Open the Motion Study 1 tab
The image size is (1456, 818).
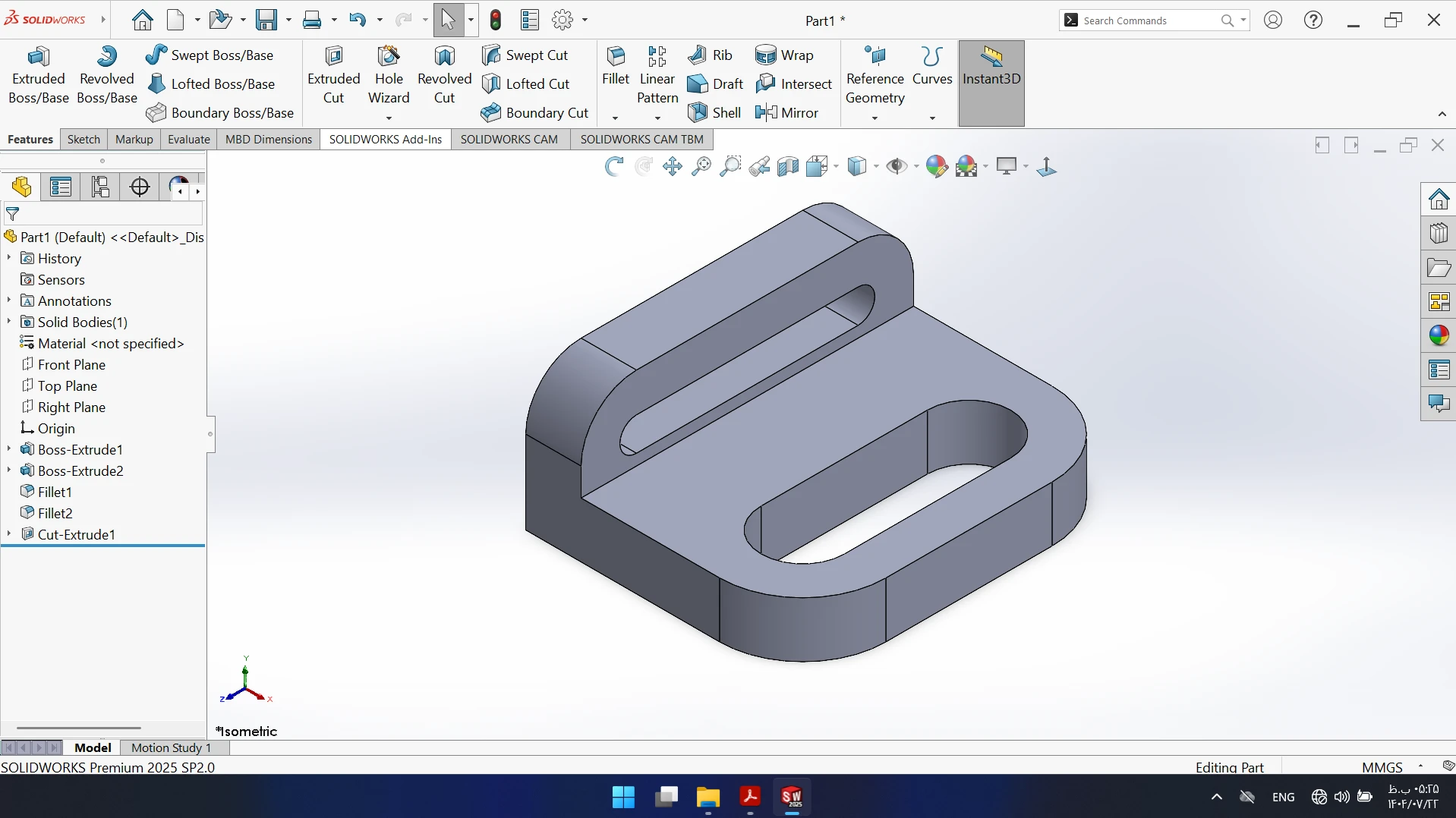coord(172,747)
